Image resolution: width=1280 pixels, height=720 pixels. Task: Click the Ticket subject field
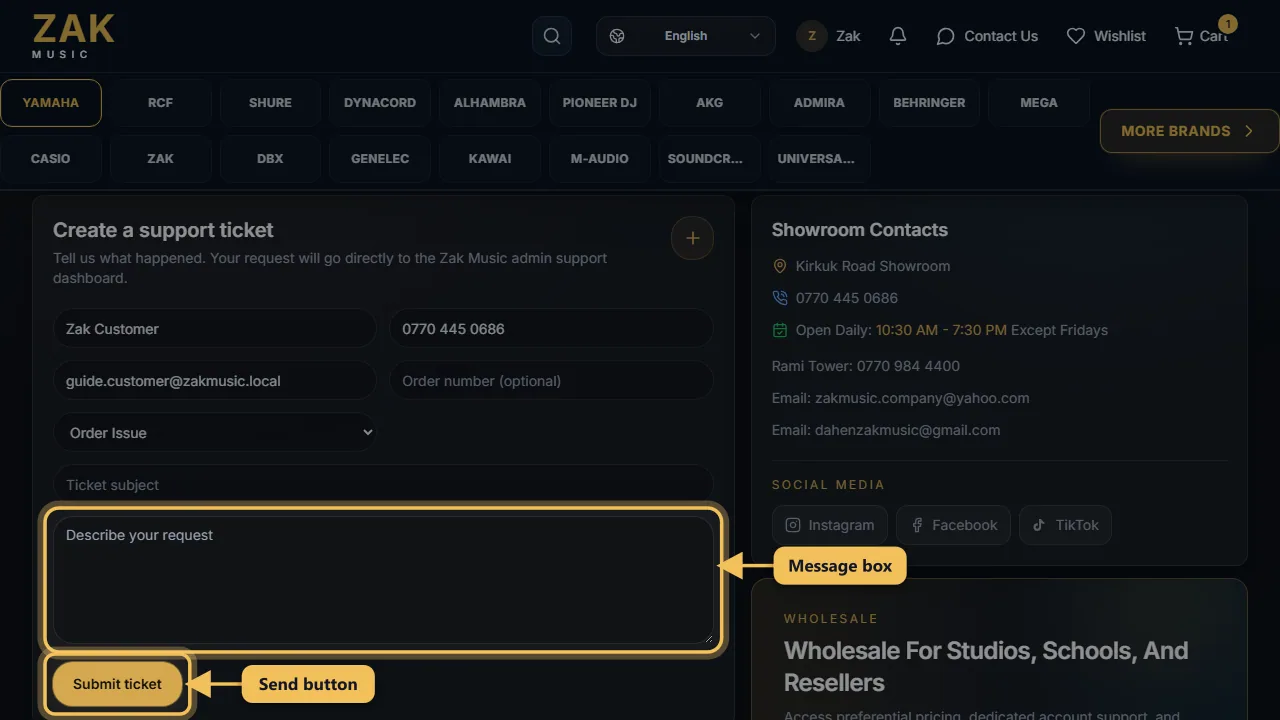click(x=383, y=485)
